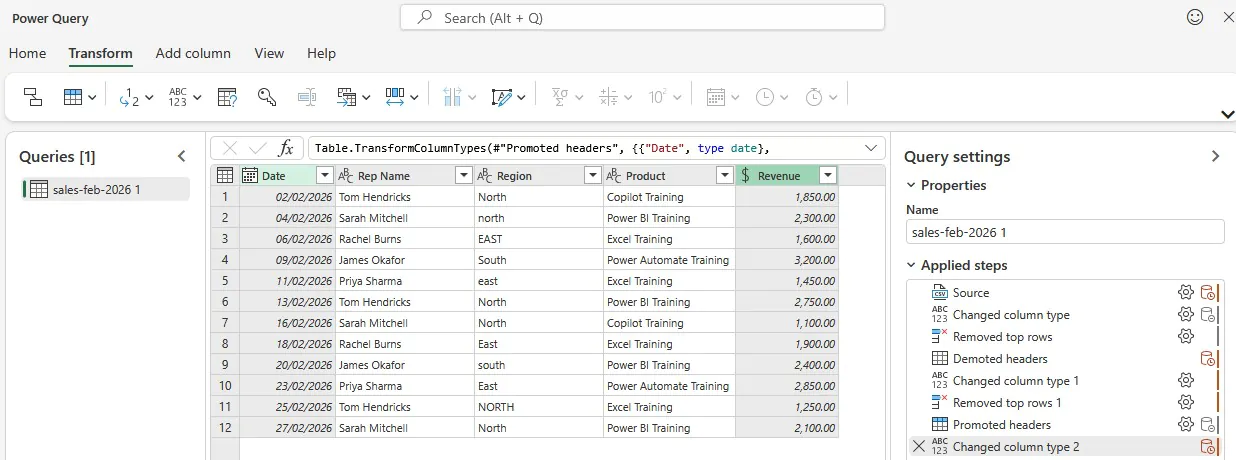Click the Time clock toolbar icon

coord(765,97)
